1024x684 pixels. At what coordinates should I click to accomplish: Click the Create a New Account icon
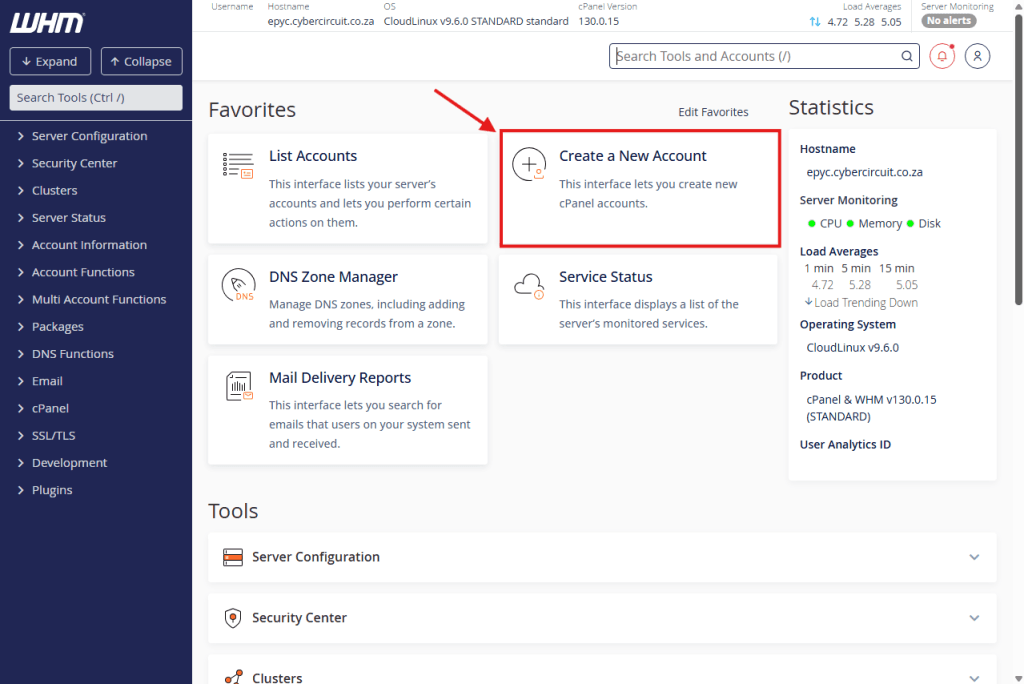(x=528, y=165)
